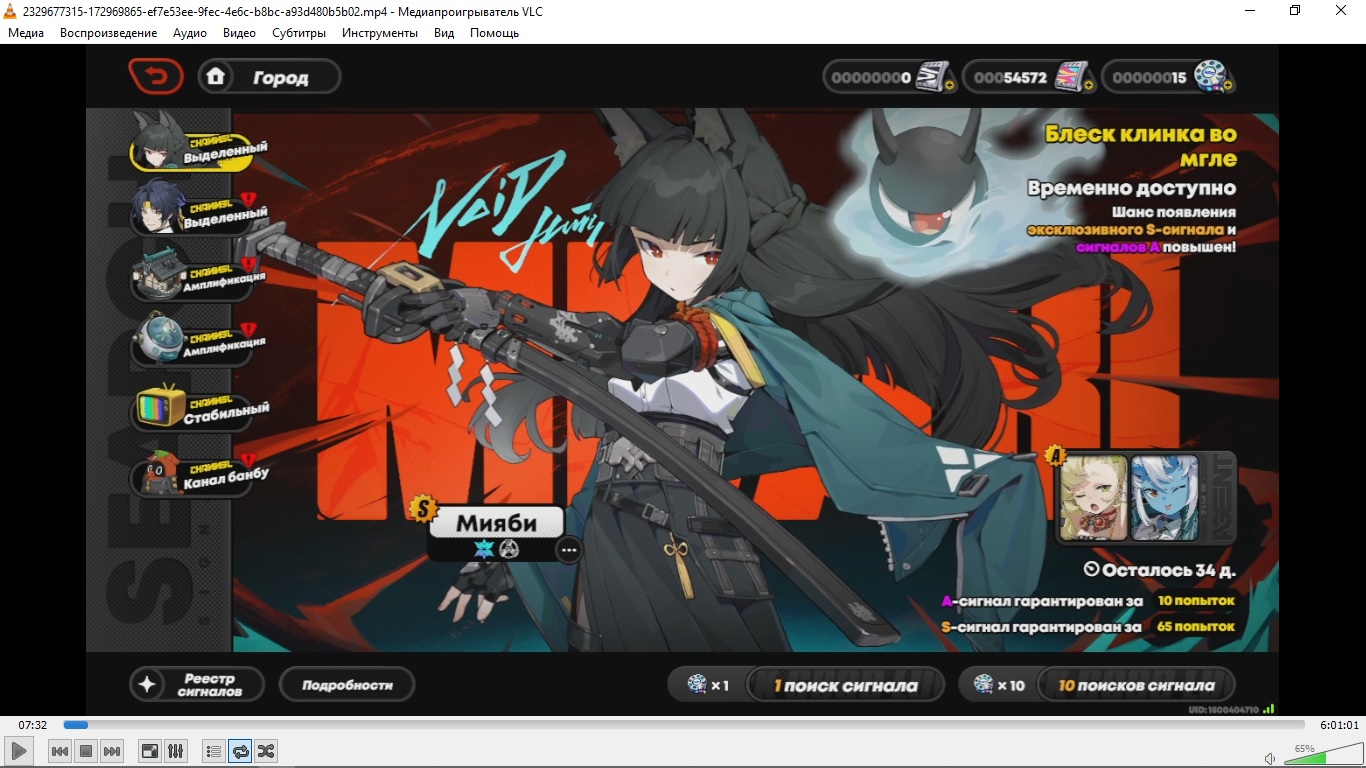This screenshot has height=768, width=1366.
Task: Click the total time 6:01:01
Action: [1339, 725]
